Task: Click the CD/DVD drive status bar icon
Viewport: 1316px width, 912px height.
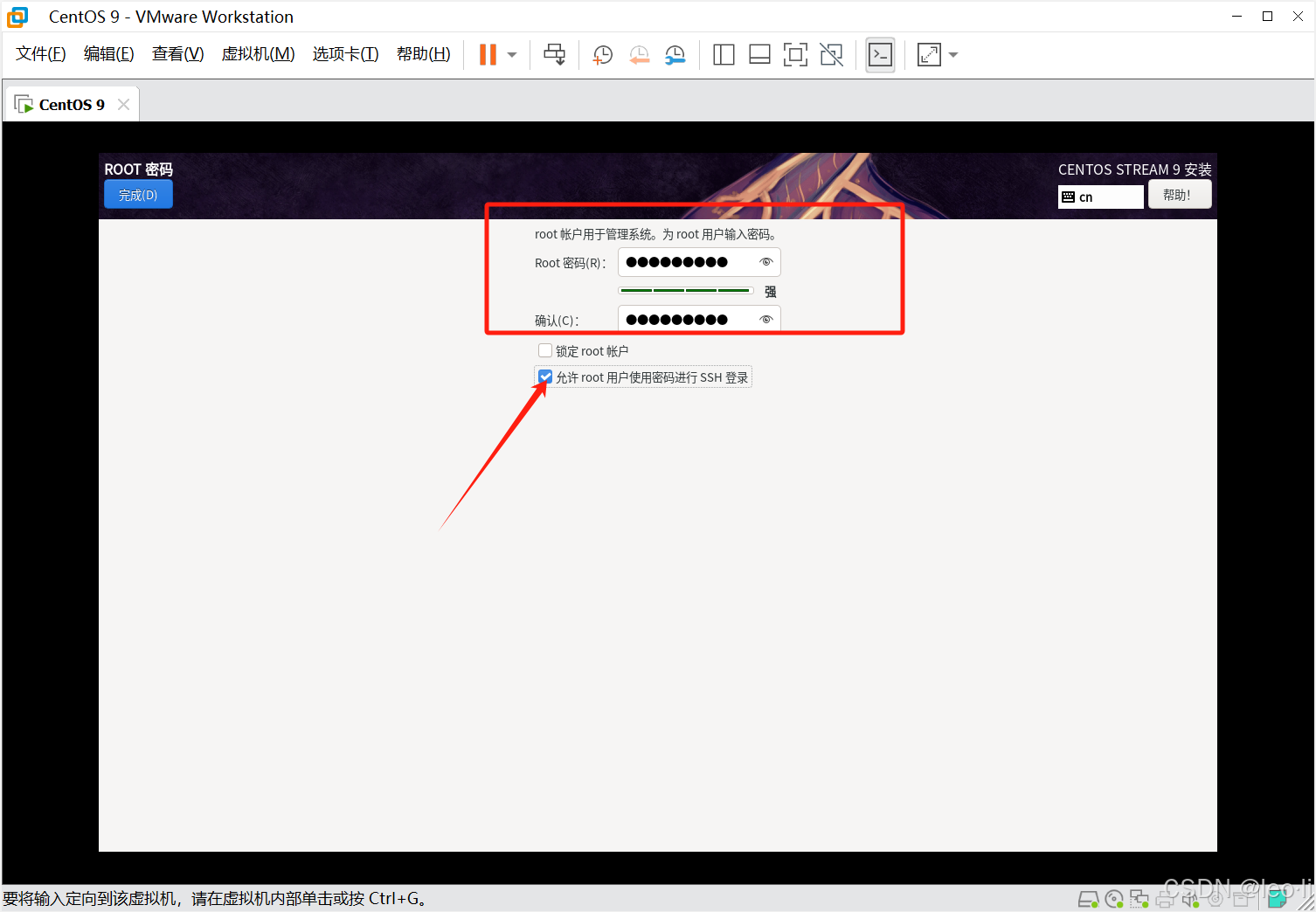Action: point(1114,899)
